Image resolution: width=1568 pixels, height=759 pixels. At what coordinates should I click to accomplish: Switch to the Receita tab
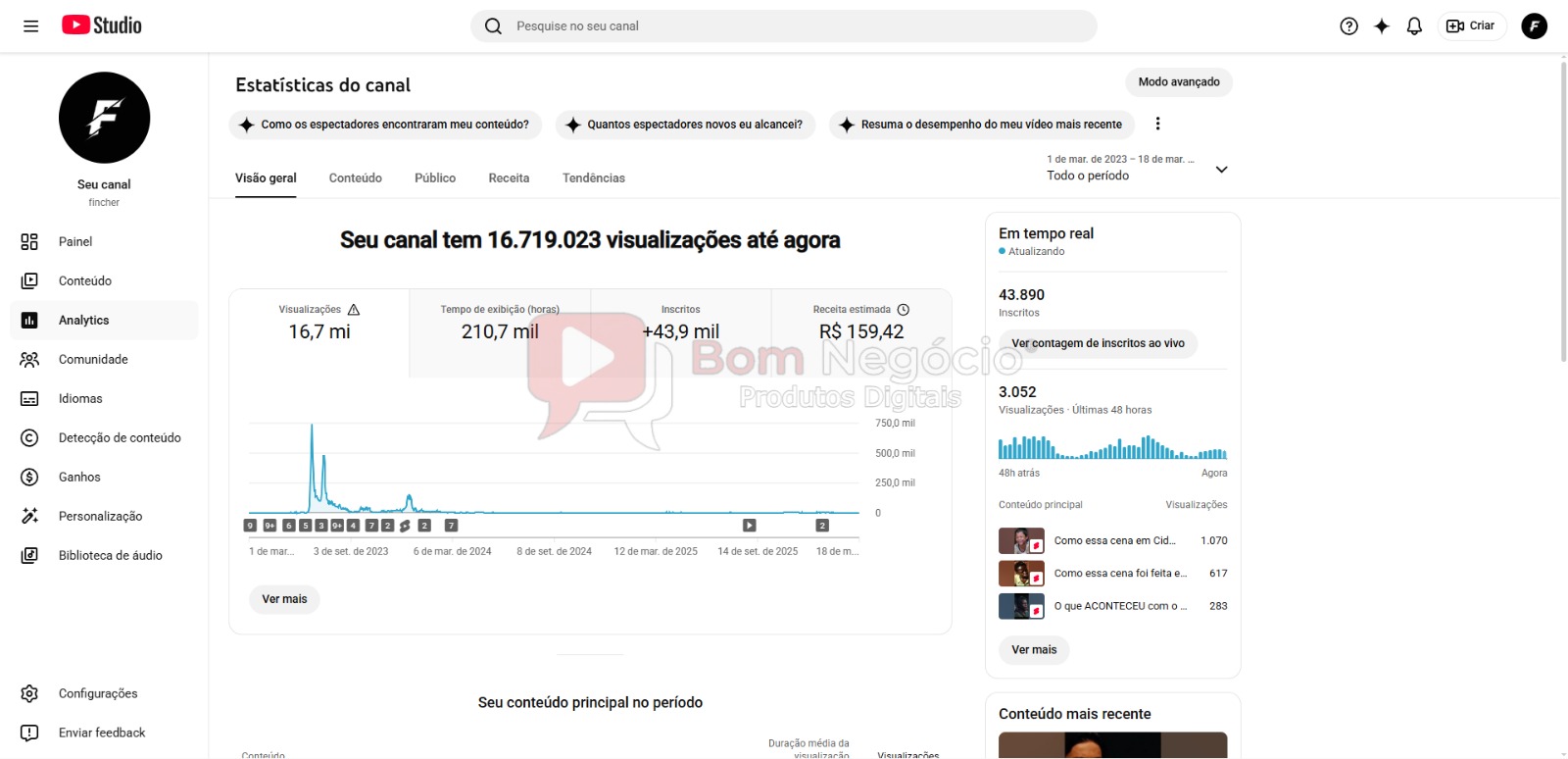pos(509,178)
